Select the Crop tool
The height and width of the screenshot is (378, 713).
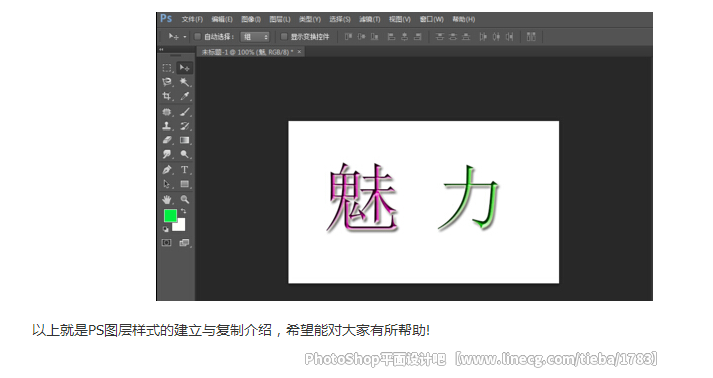(167, 96)
